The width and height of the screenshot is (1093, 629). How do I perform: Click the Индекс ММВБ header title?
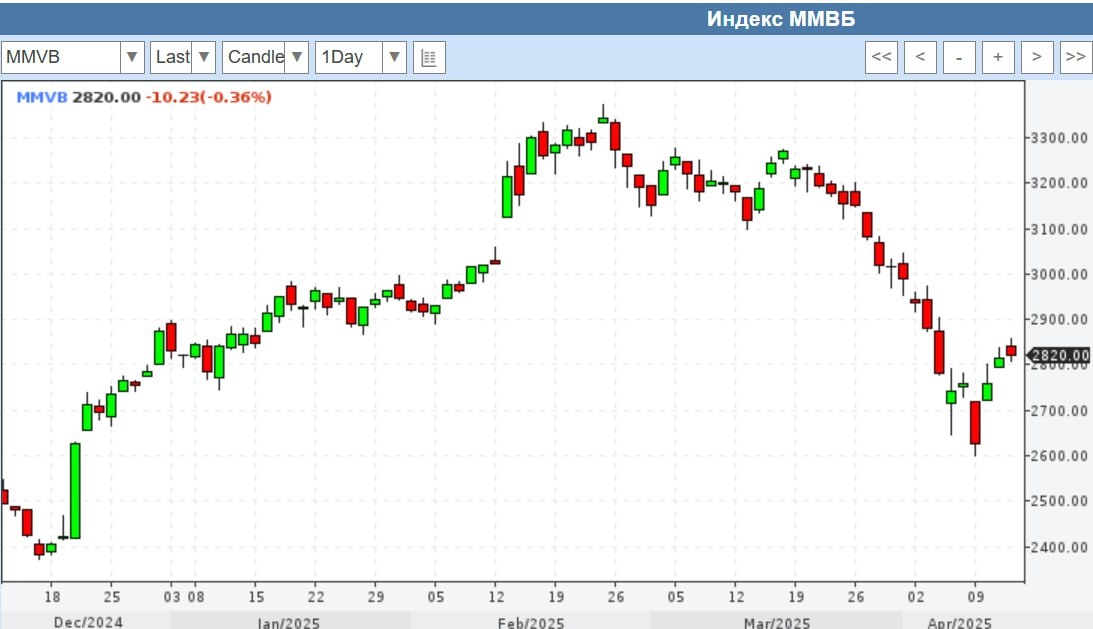point(781,19)
